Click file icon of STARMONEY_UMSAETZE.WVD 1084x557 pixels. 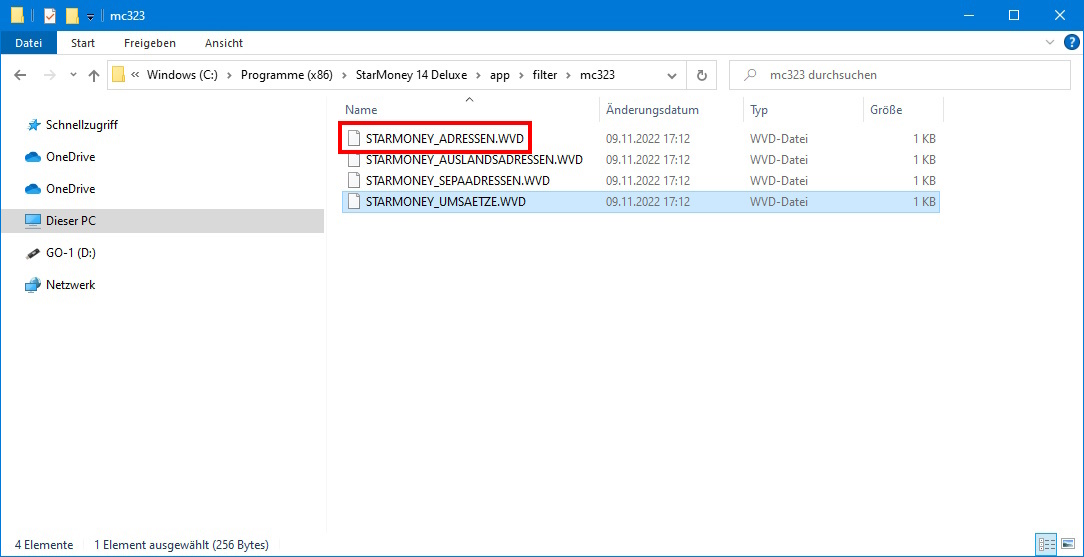[354, 202]
